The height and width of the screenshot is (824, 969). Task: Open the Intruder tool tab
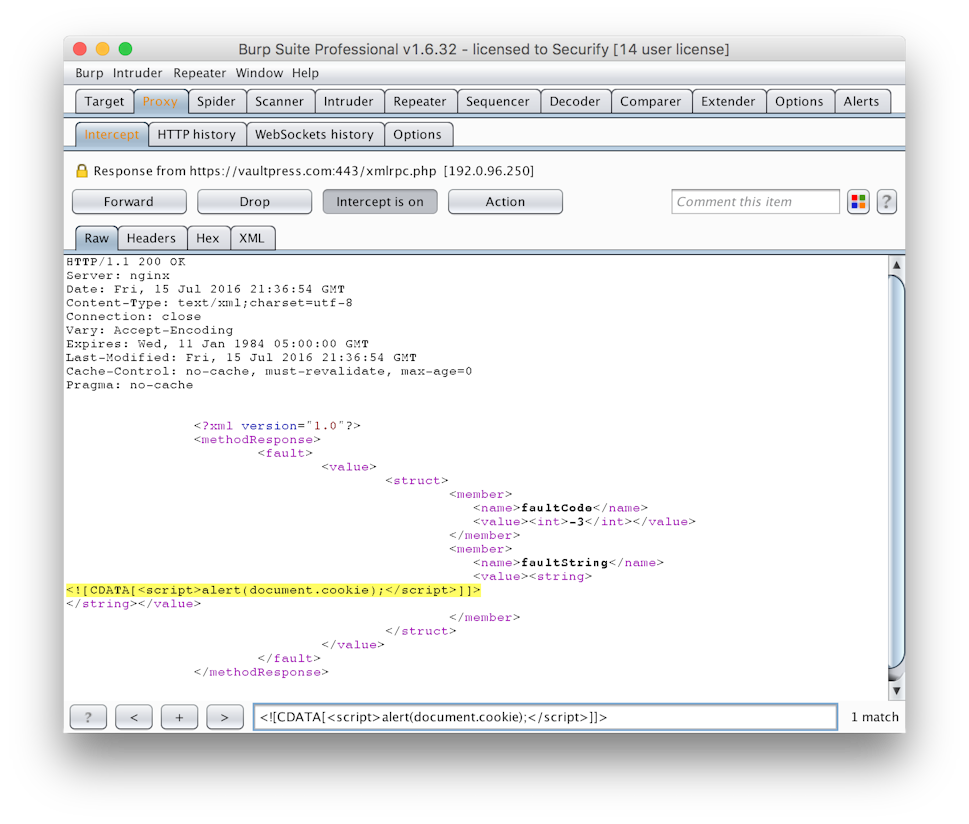click(x=349, y=101)
